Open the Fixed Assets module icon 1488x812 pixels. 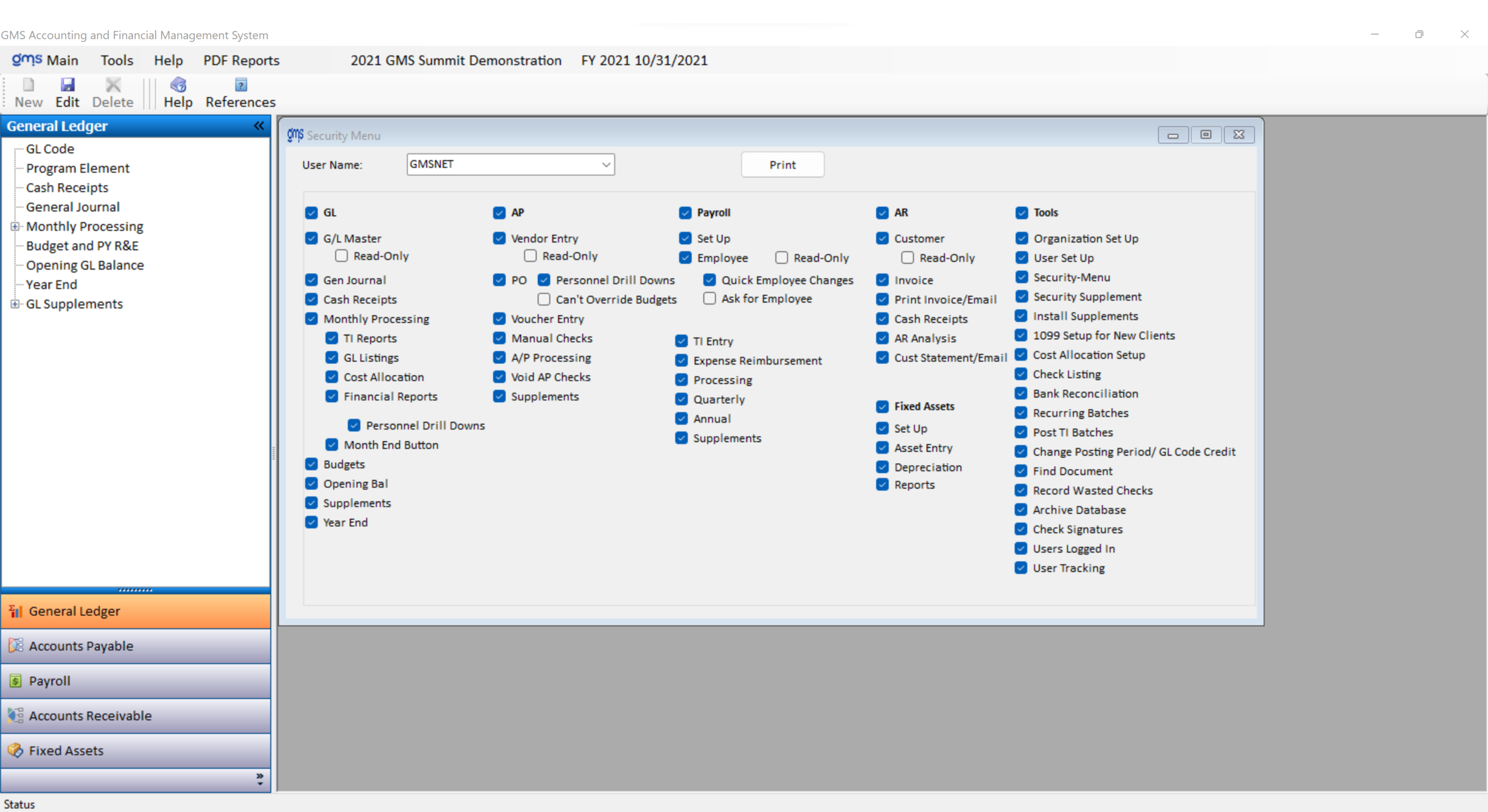(x=16, y=750)
